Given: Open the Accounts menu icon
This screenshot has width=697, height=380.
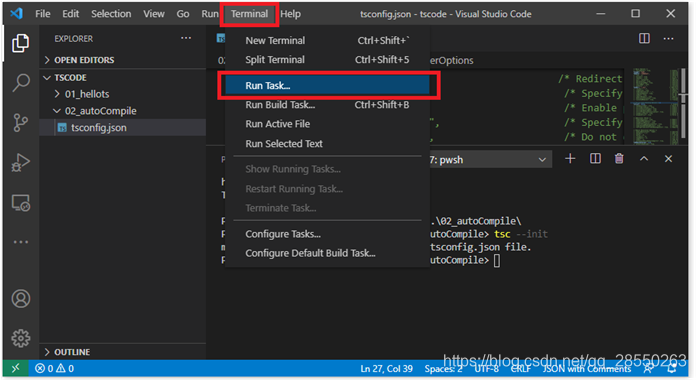Looking at the screenshot, I should 20,299.
